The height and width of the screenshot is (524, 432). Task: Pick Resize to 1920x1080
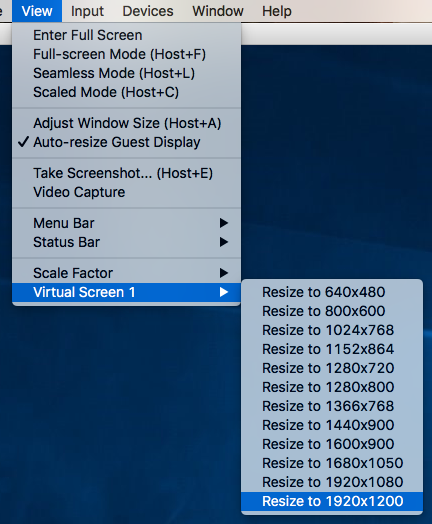click(x=332, y=482)
